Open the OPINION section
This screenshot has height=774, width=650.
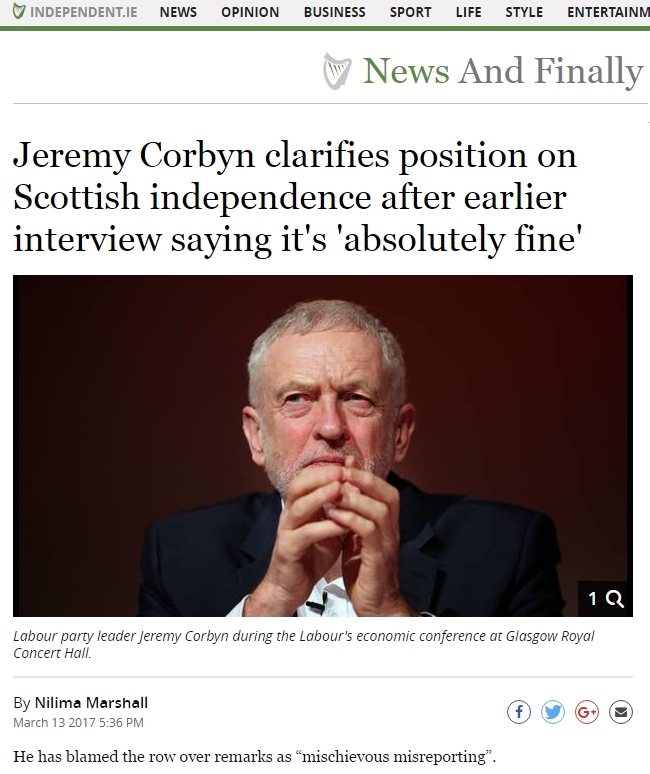[x=250, y=12]
